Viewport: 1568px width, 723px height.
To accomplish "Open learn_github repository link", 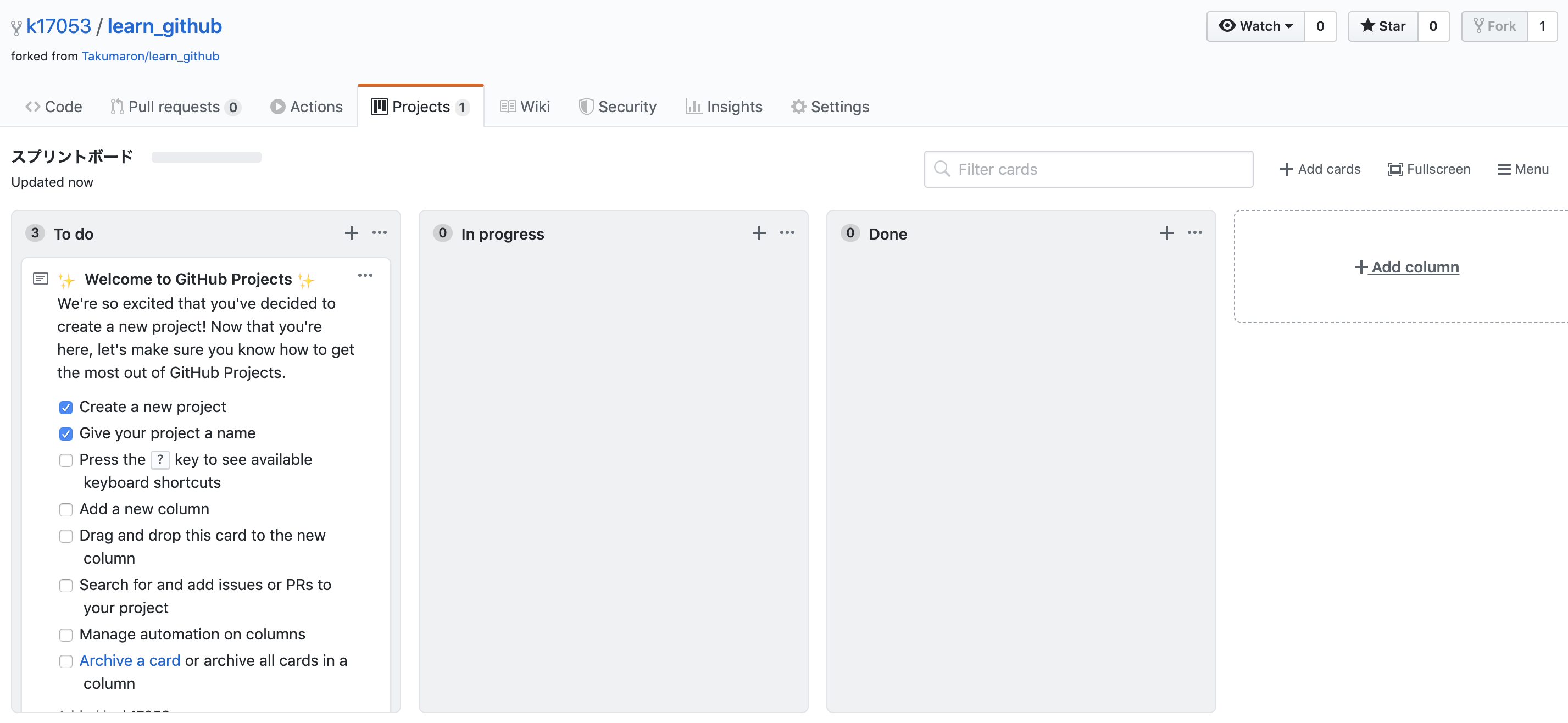I will (x=164, y=26).
